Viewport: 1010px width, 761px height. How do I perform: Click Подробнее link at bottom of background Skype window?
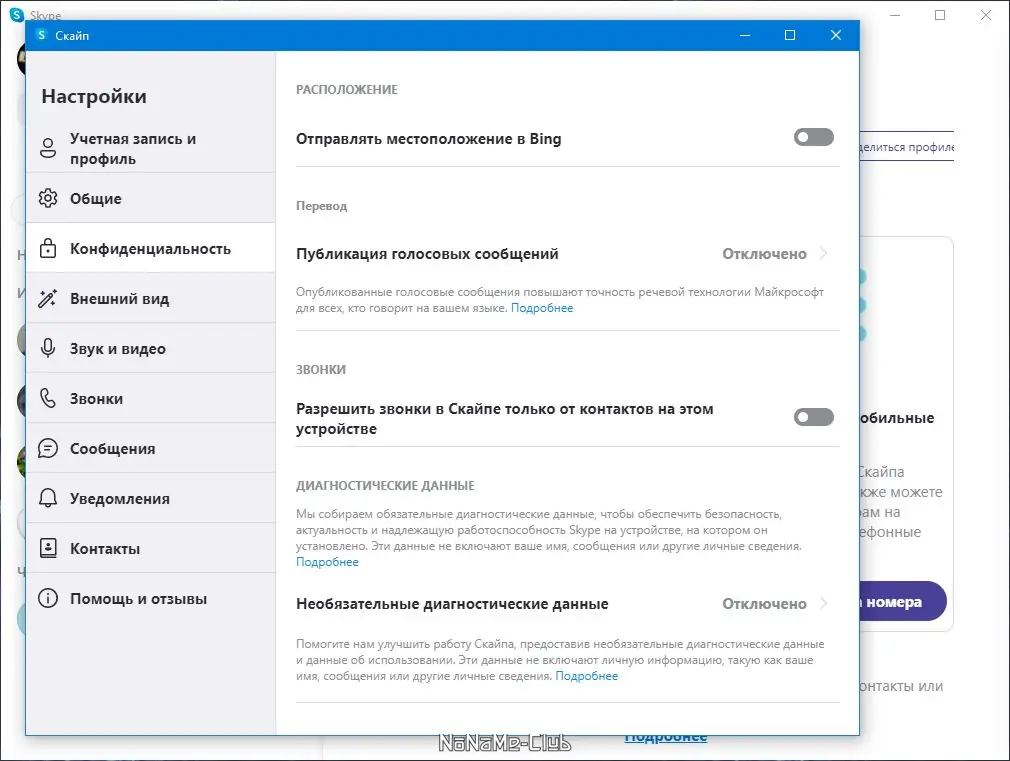click(x=665, y=738)
